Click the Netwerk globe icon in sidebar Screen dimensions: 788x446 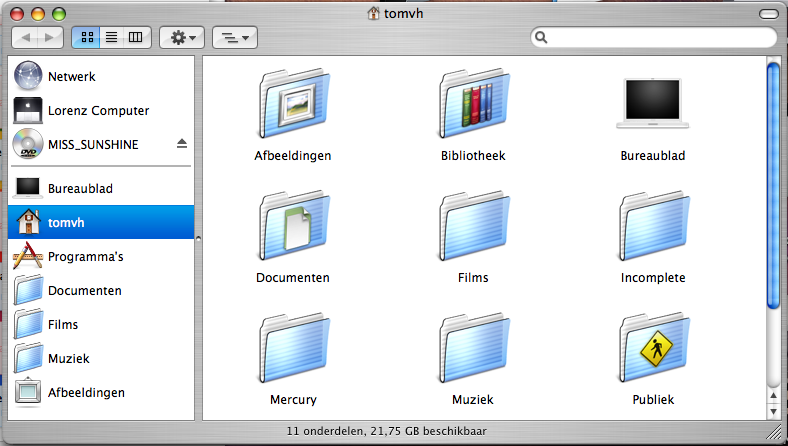(28, 76)
